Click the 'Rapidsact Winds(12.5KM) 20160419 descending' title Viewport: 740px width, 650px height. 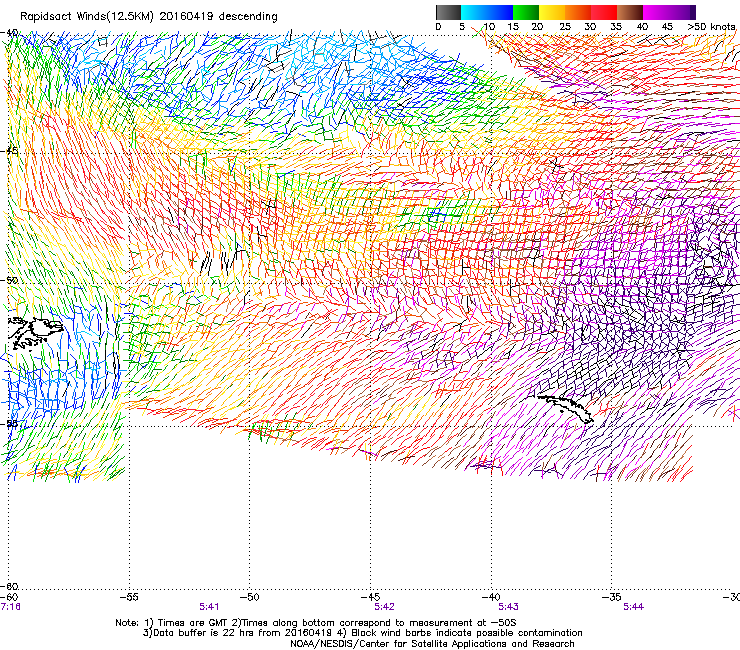[149, 17]
